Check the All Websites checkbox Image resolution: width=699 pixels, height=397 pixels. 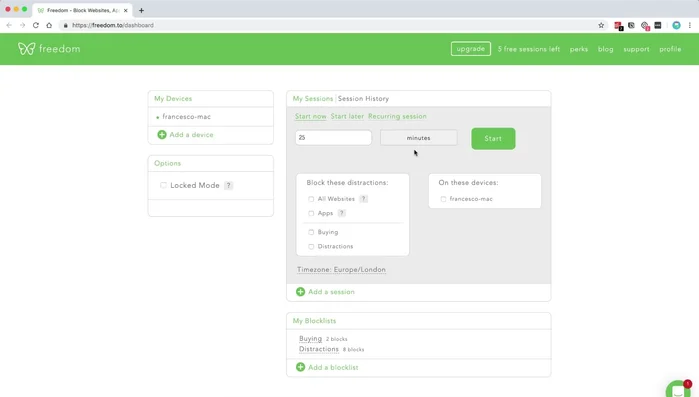[x=311, y=199]
